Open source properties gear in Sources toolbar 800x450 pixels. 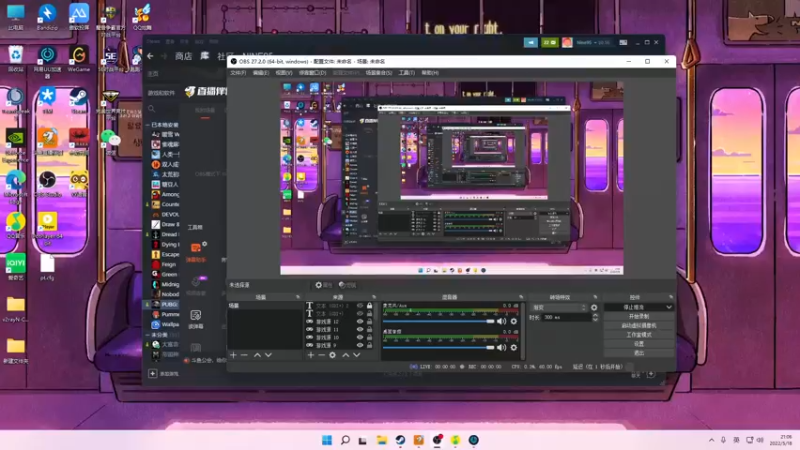point(333,355)
